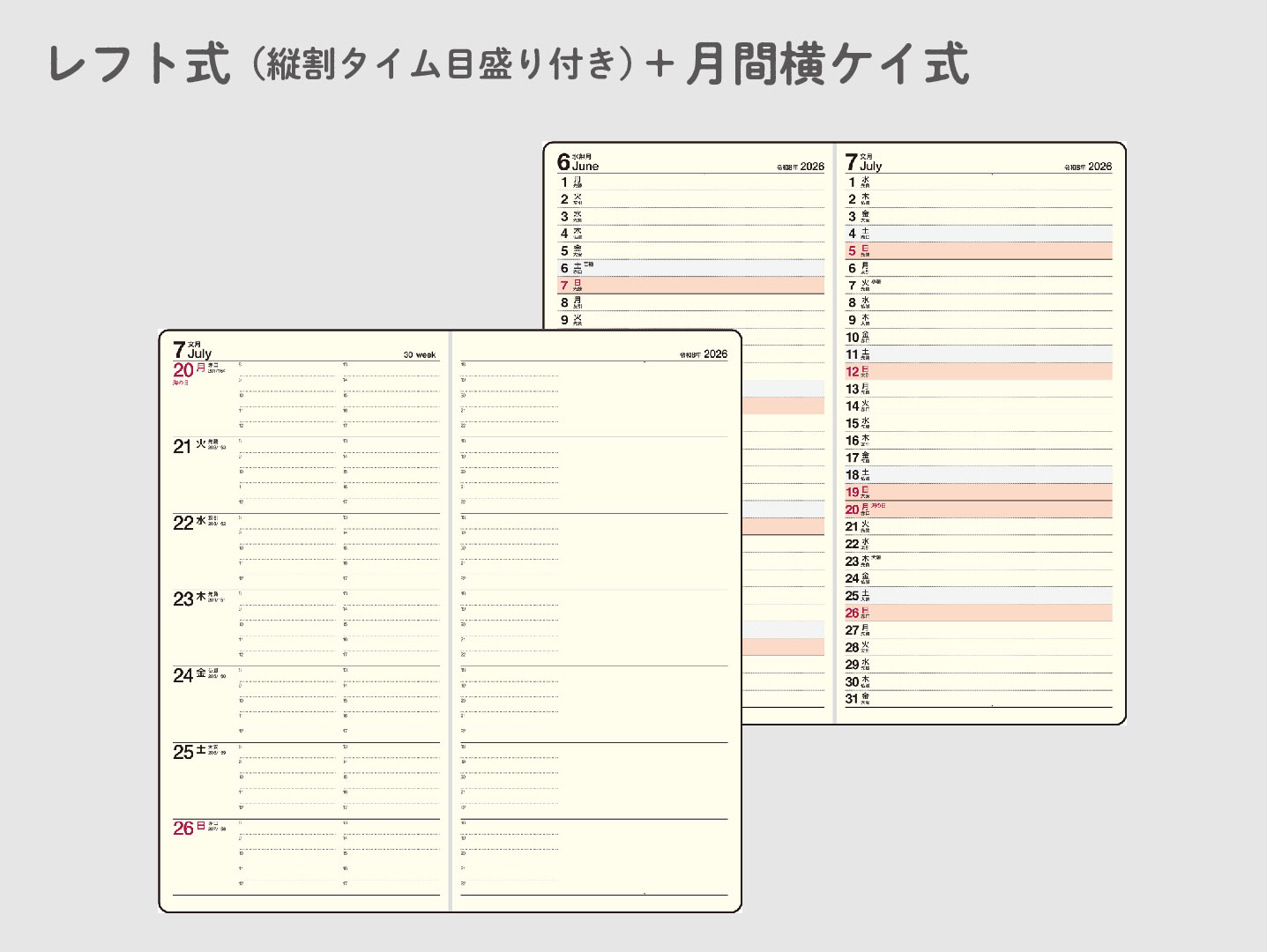
Task: Click the 海の日 holiday note under weekly 20
Action: coord(181,383)
